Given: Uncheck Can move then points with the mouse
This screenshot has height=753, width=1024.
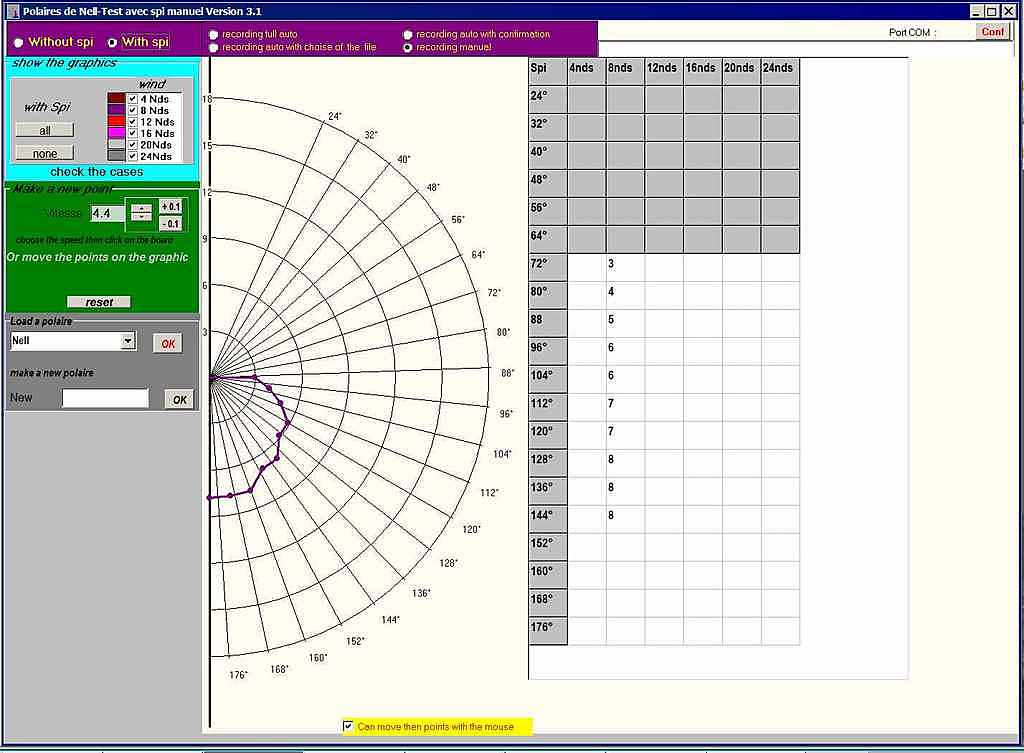Looking at the screenshot, I should coord(348,726).
